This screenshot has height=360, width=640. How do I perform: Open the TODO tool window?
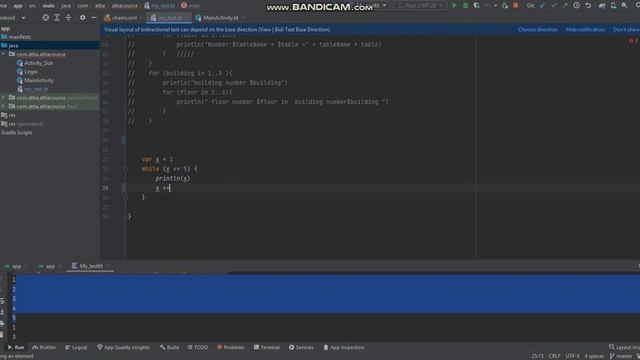[198, 347]
